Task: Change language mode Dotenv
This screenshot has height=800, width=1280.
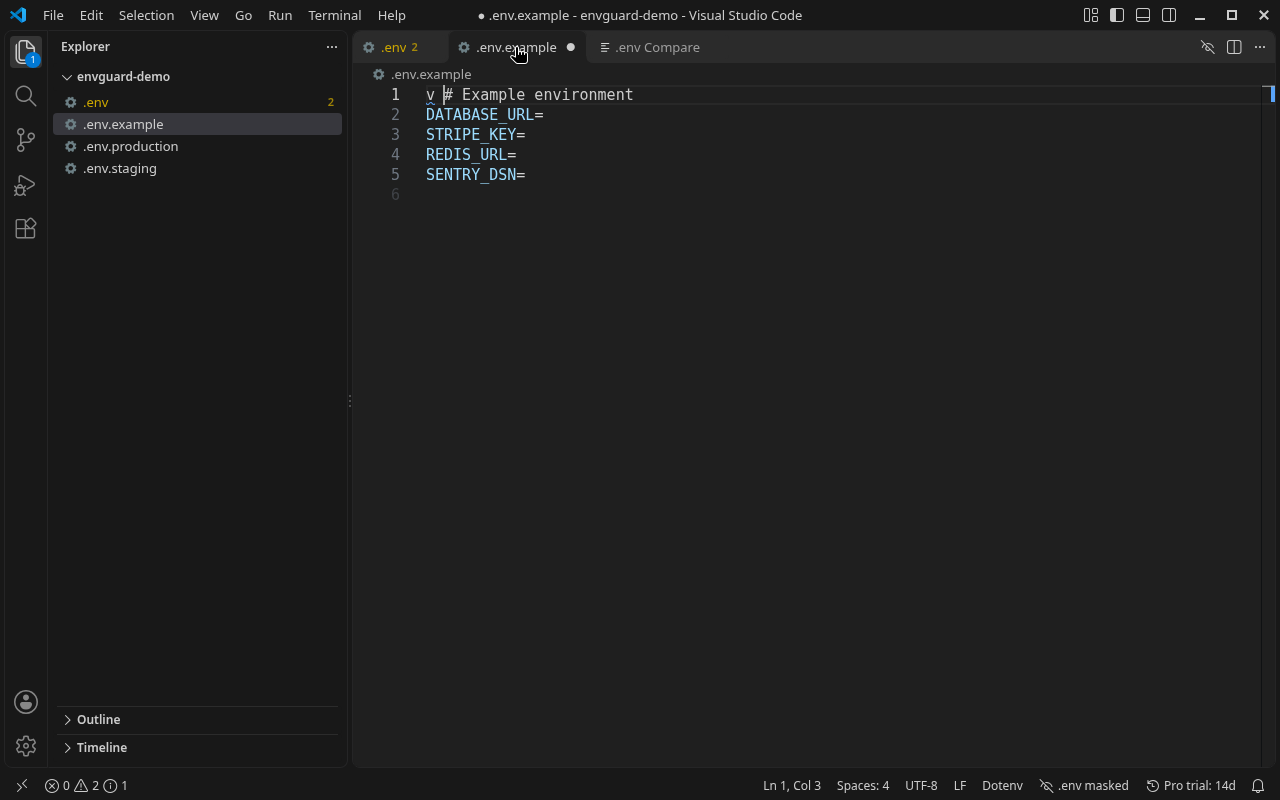Action: (x=1002, y=786)
